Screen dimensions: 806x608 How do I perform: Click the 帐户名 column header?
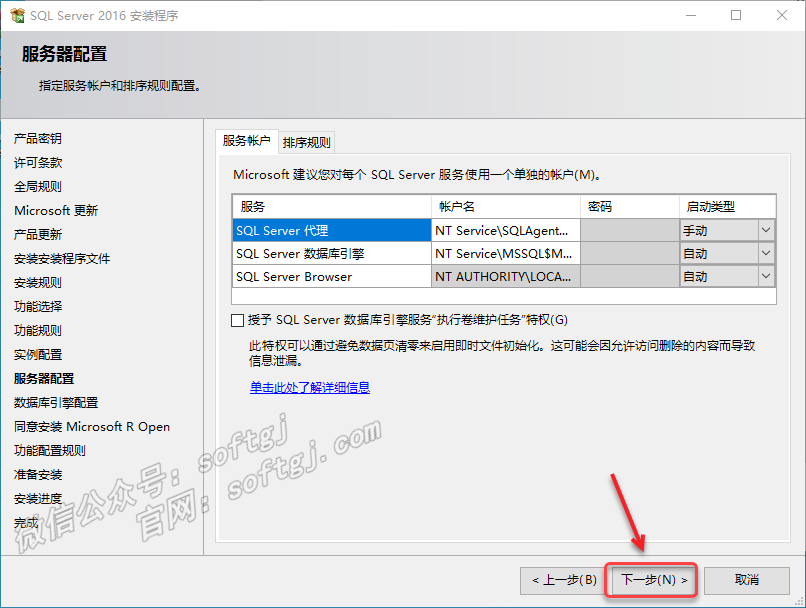point(506,207)
